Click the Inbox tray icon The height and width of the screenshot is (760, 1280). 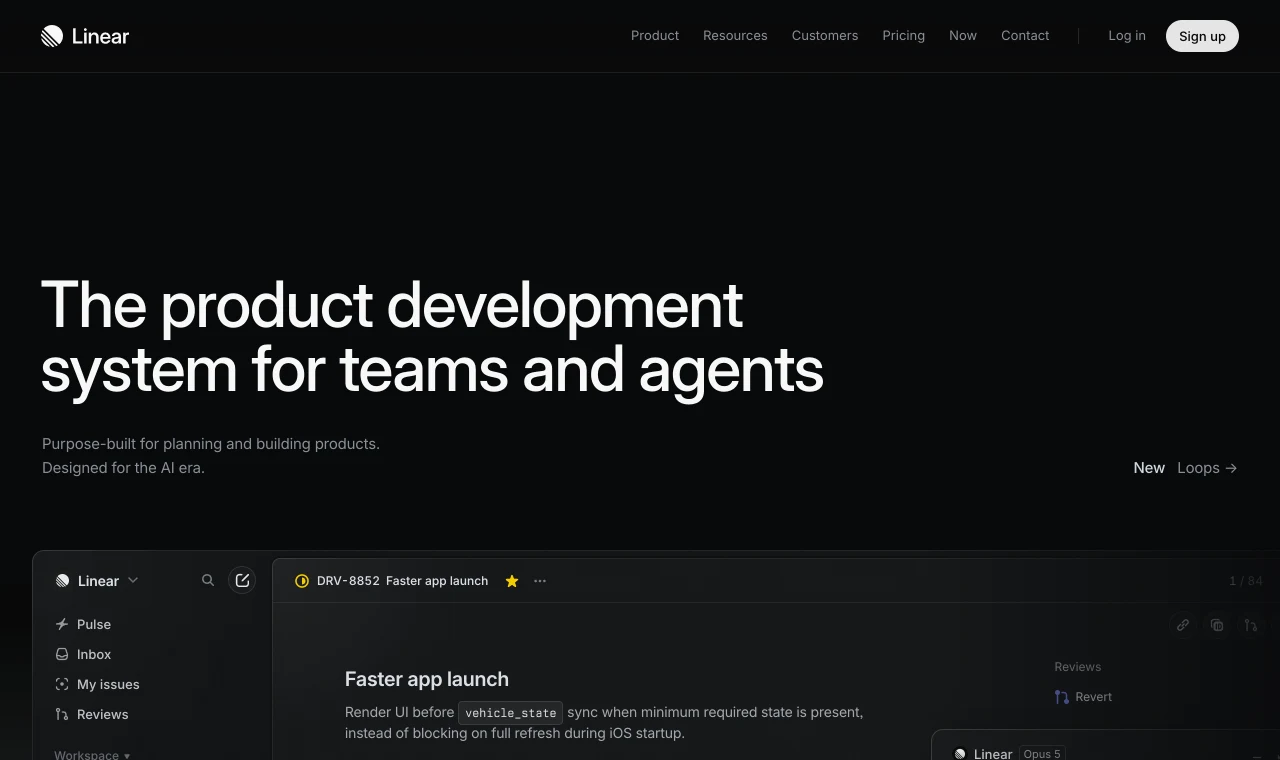point(62,654)
